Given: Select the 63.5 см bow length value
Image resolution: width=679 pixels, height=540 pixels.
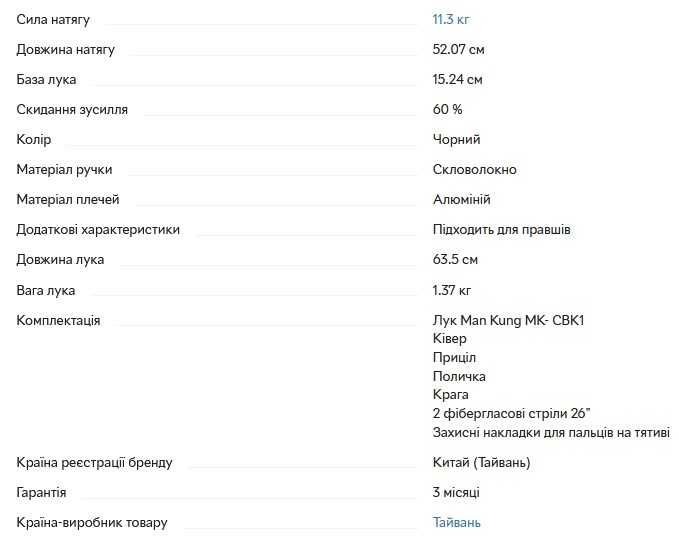Looking at the screenshot, I should [455, 259].
